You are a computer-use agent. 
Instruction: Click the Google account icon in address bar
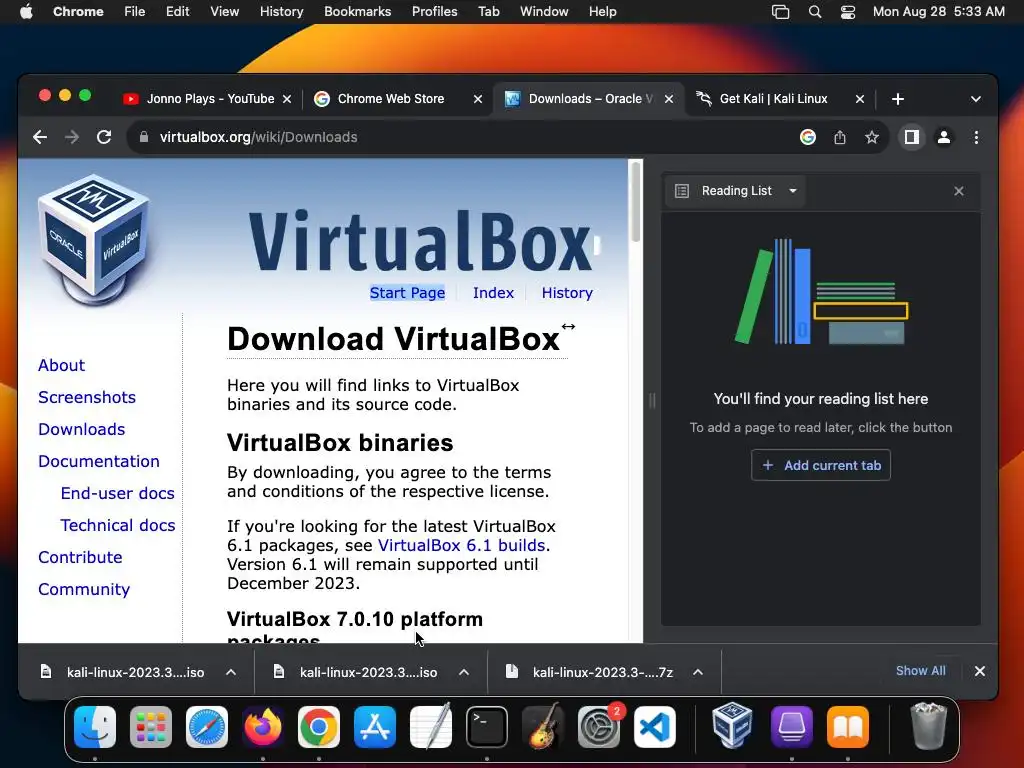[x=808, y=137]
